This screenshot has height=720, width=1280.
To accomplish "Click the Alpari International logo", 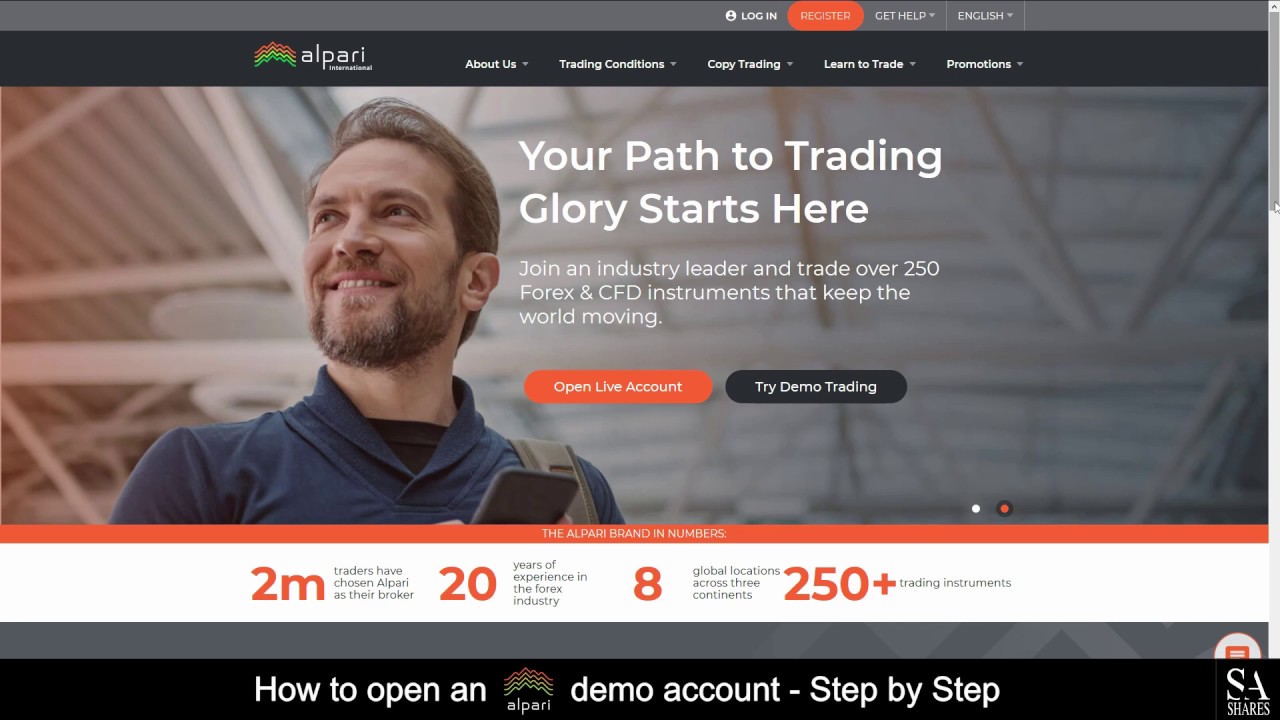I will tap(313, 56).
